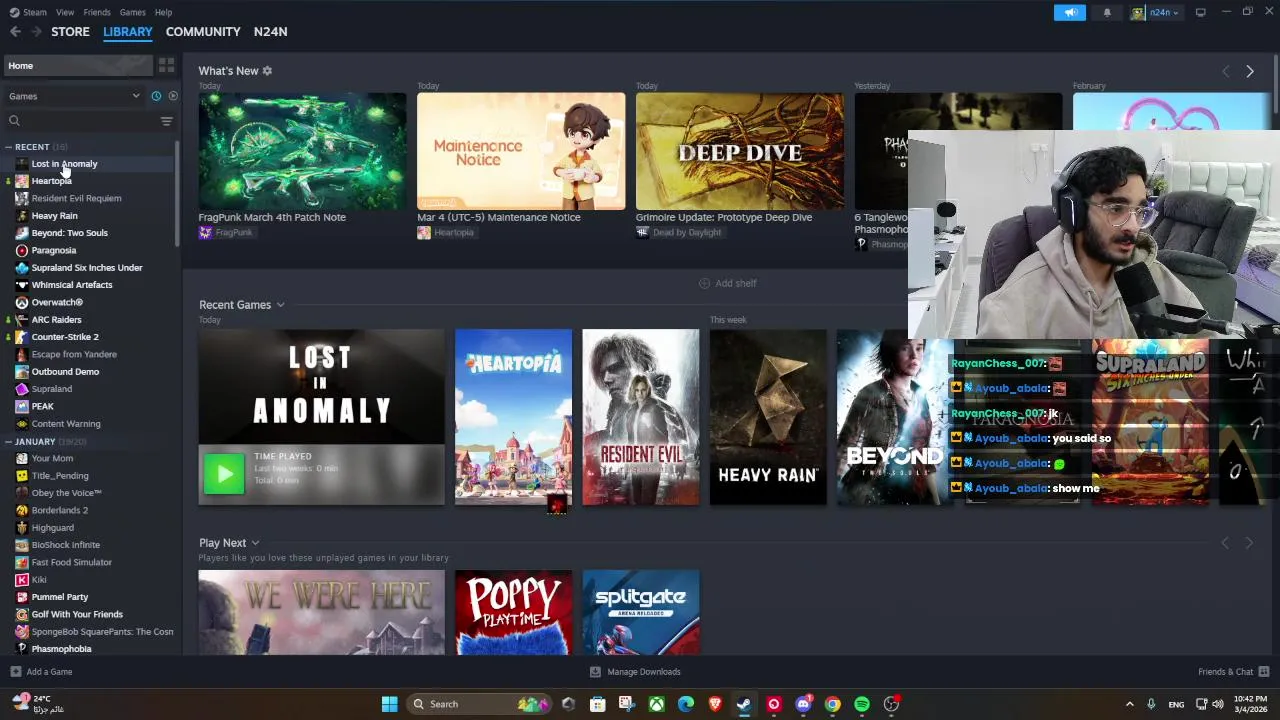This screenshot has height=720, width=1280.
Task: Show previous What's New items arrow
Action: point(1226,71)
